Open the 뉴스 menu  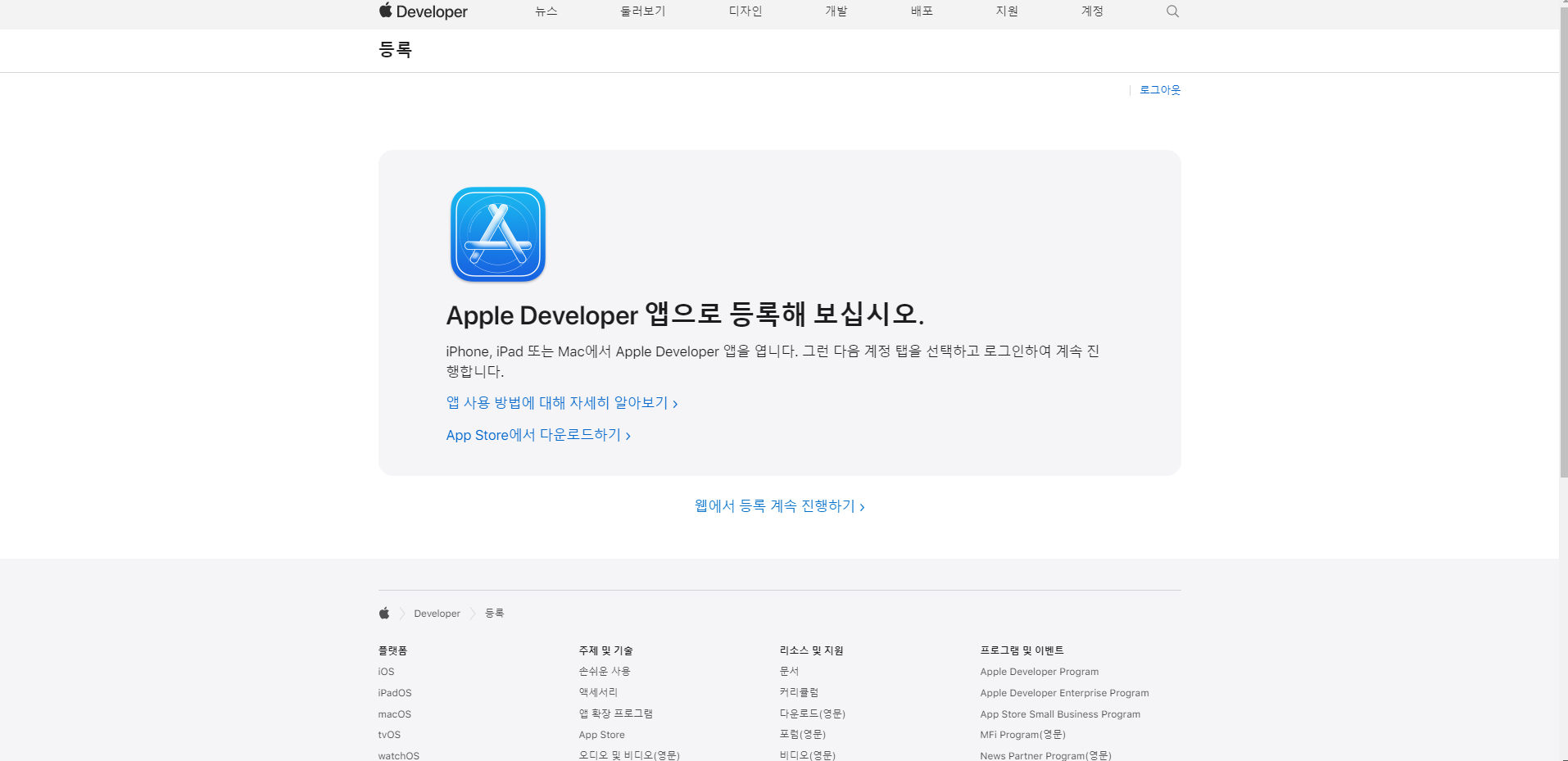tap(546, 11)
